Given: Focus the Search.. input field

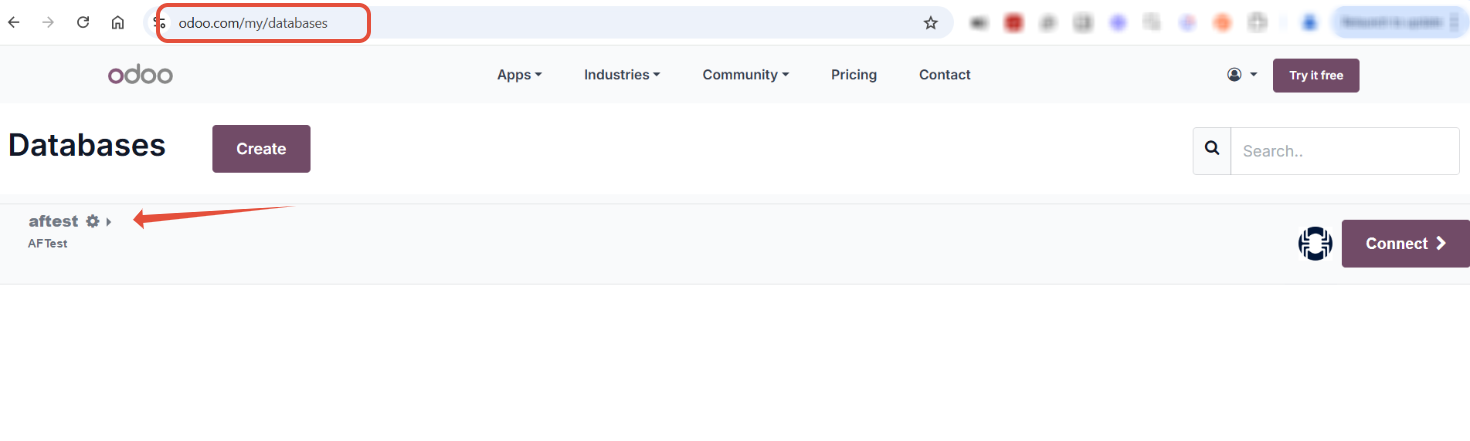Looking at the screenshot, I should tap(1345, 151).
